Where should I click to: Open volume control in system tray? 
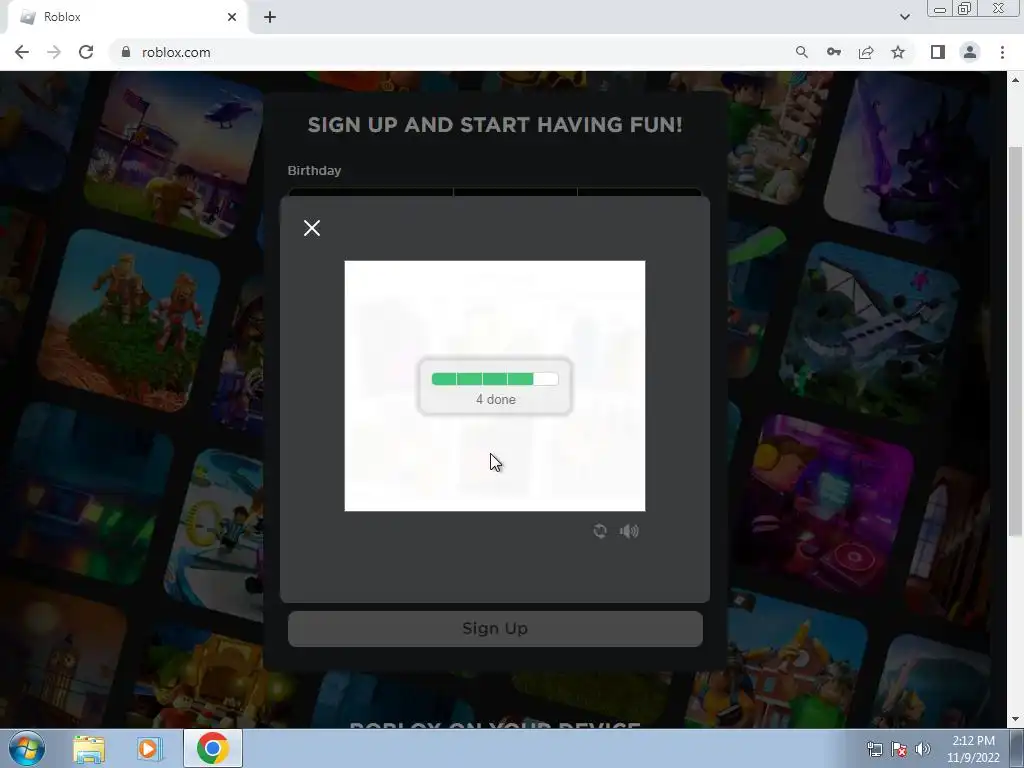tap(923, 749)
